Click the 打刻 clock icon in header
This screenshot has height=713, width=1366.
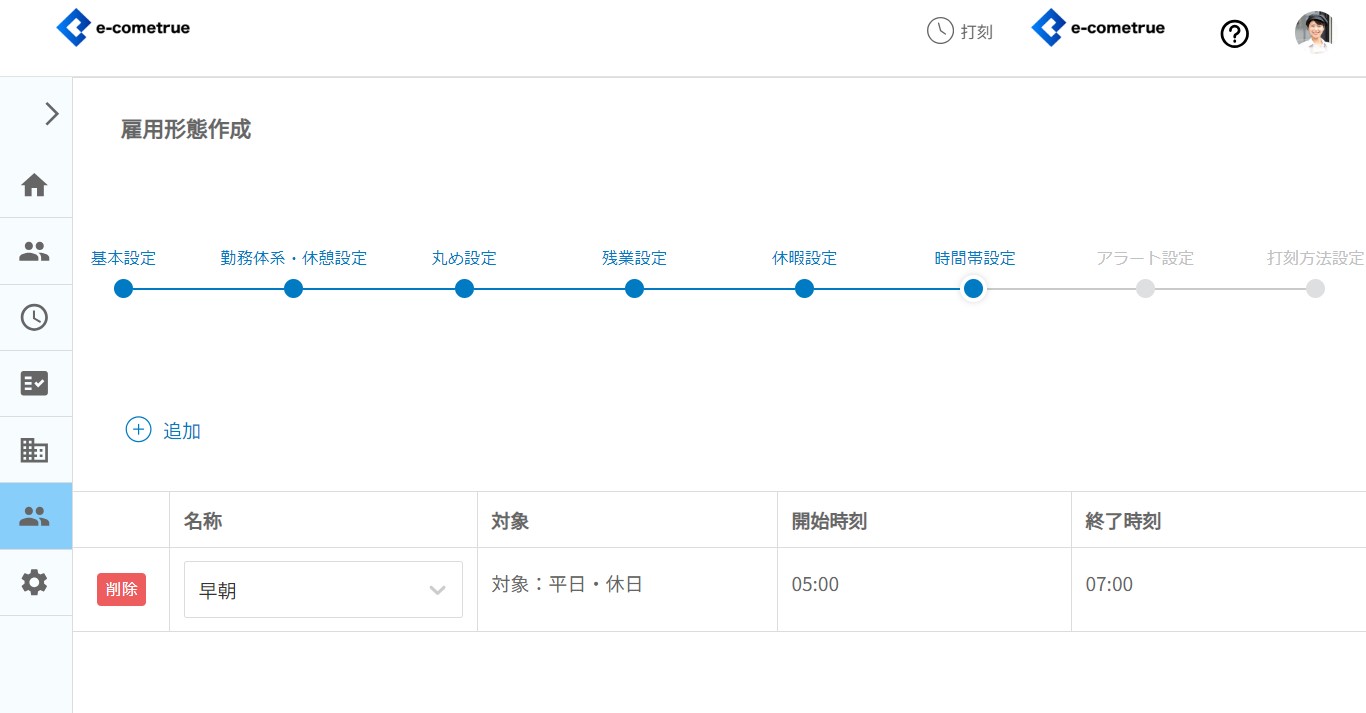pyautogui.click(x=940, y=31)
